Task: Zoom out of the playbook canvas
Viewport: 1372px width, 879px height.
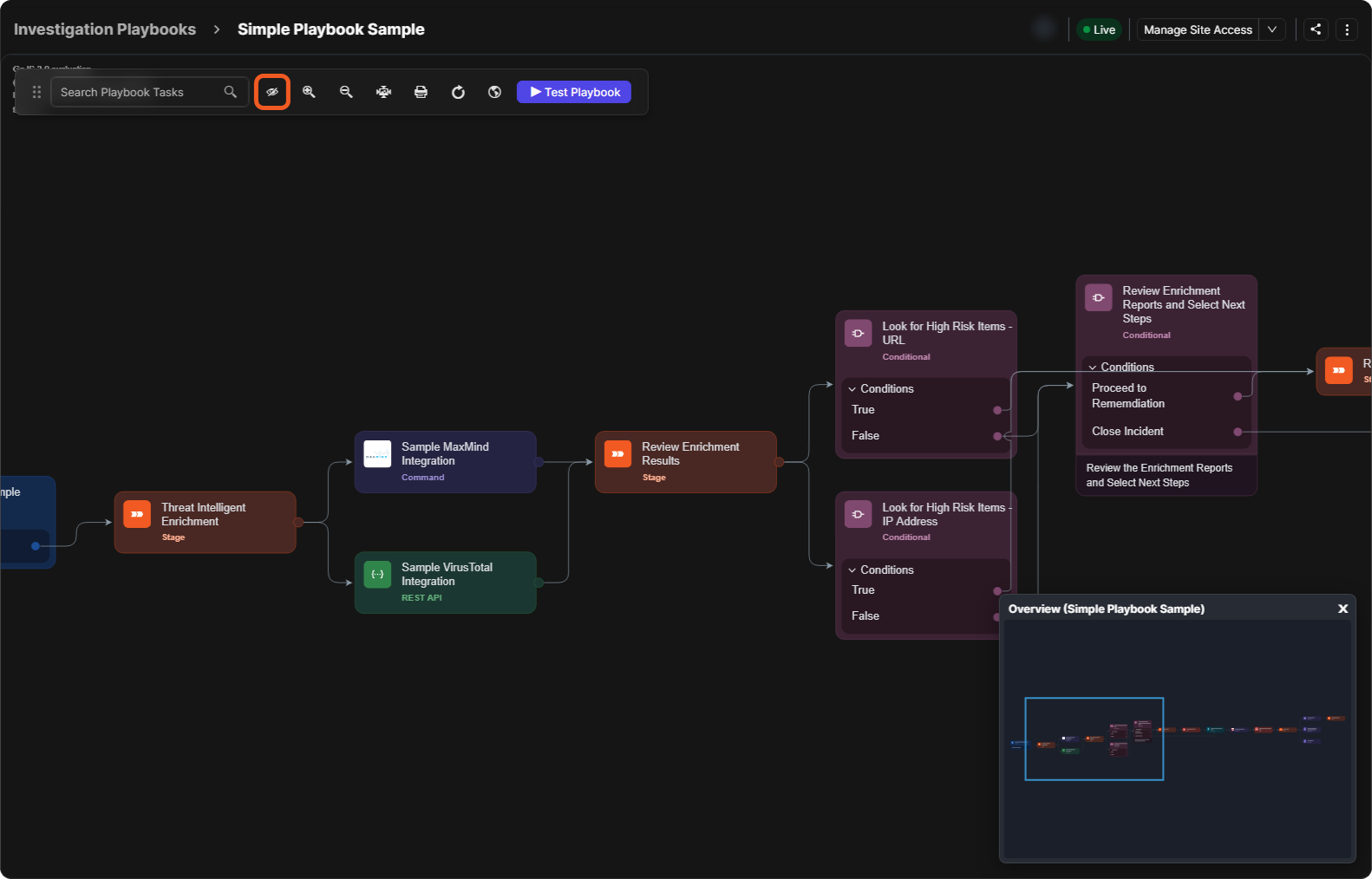Action: tap(346, 92)
